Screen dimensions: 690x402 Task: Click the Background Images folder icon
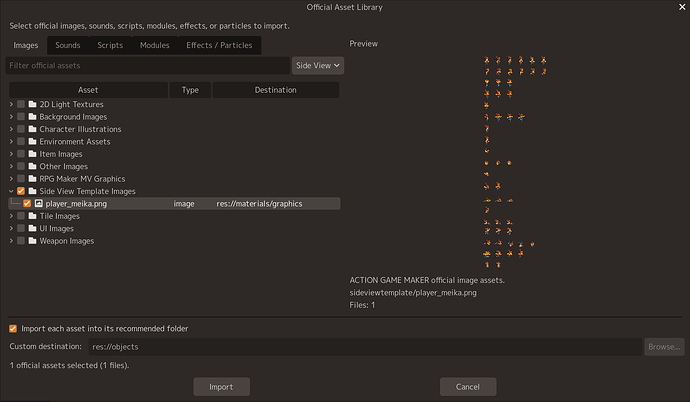point(33,117)
